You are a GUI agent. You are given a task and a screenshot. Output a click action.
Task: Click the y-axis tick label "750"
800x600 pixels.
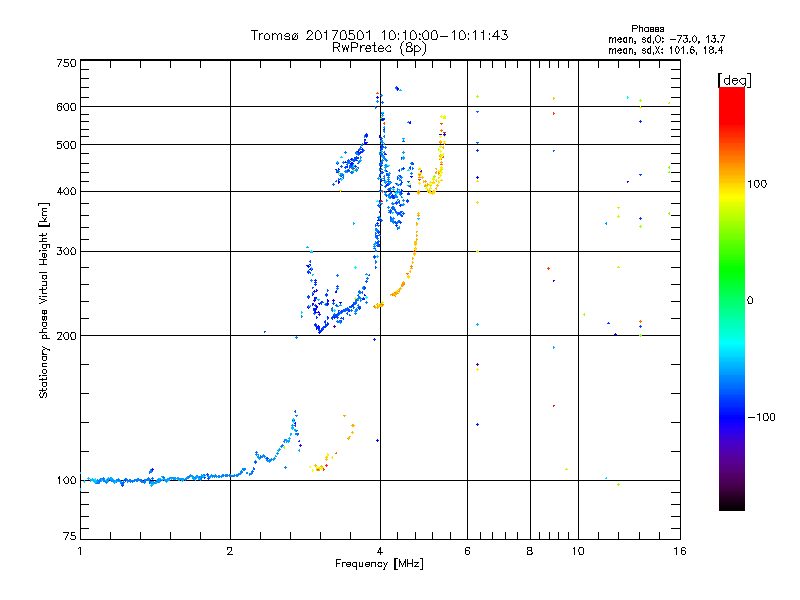click(x=66, y=63)
